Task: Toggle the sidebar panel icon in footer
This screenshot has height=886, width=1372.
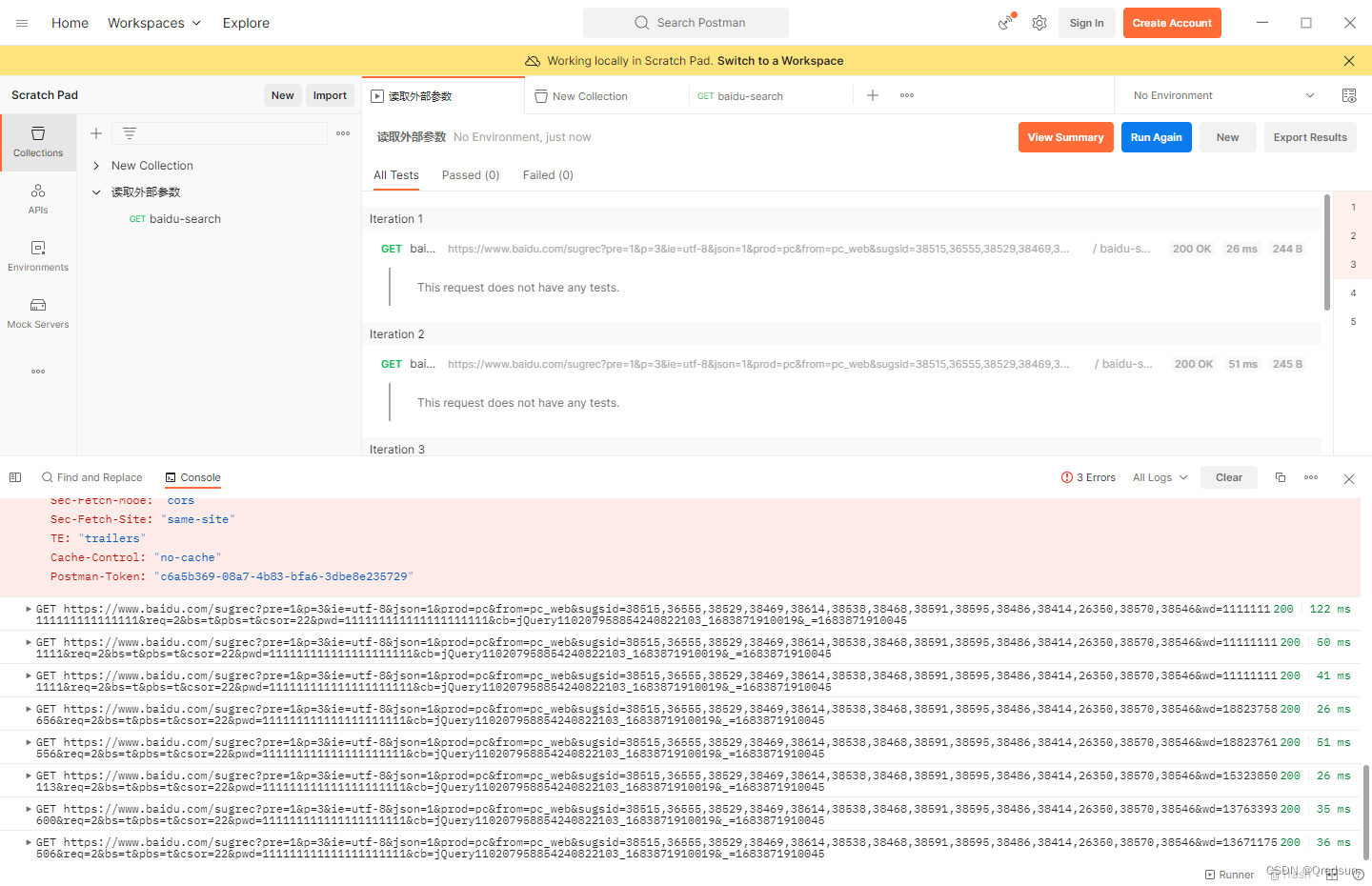Action: (15, 477)
